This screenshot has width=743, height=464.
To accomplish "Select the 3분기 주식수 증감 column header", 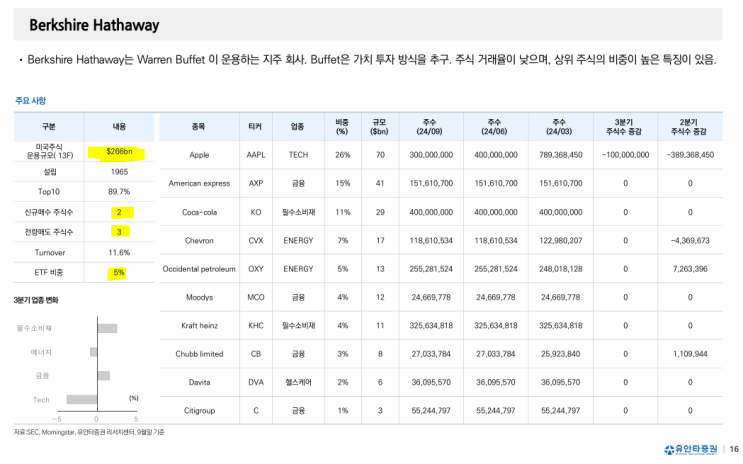I will pyautogui.click(x=625, y=127).
